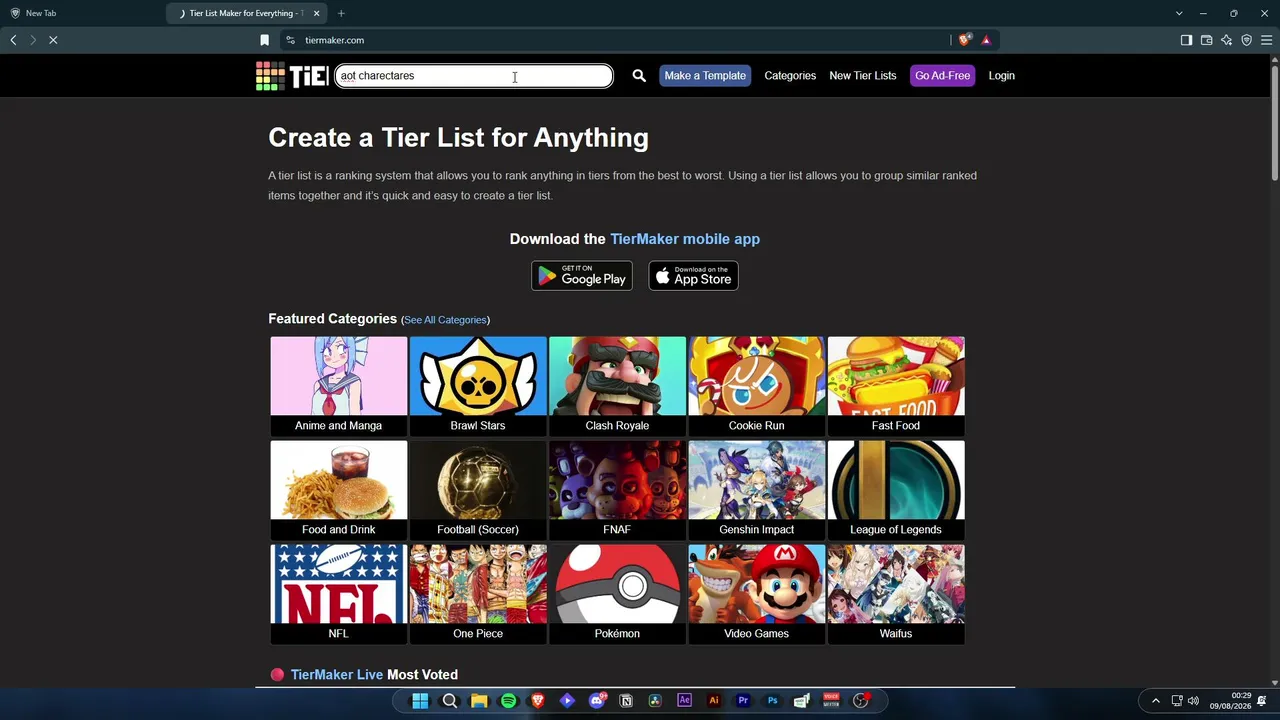Screen dimensions: 1280x720
Task: Open the Fast Food category thumbnail
Action: tap(896, 386)
